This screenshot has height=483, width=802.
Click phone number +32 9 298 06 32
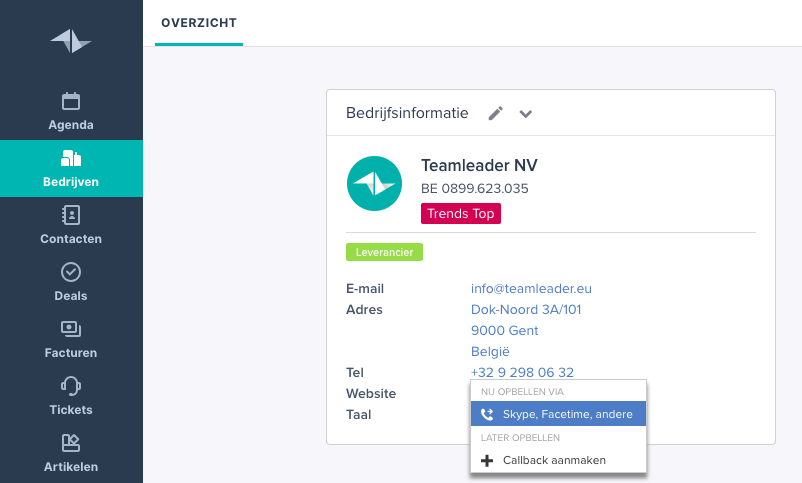click(x=522, y=372)
